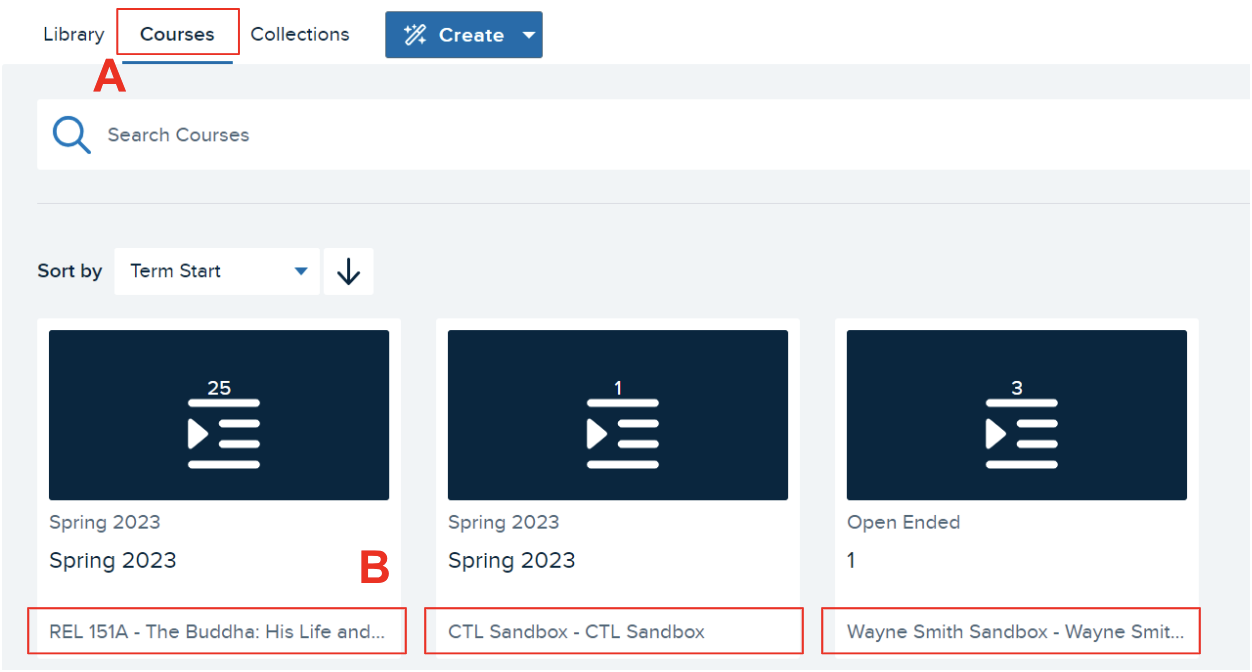The width and height of the screenshot is (1252, 672).
Task: Click the playlist icon on Wayne Smith card
Action: point(1022,433)
